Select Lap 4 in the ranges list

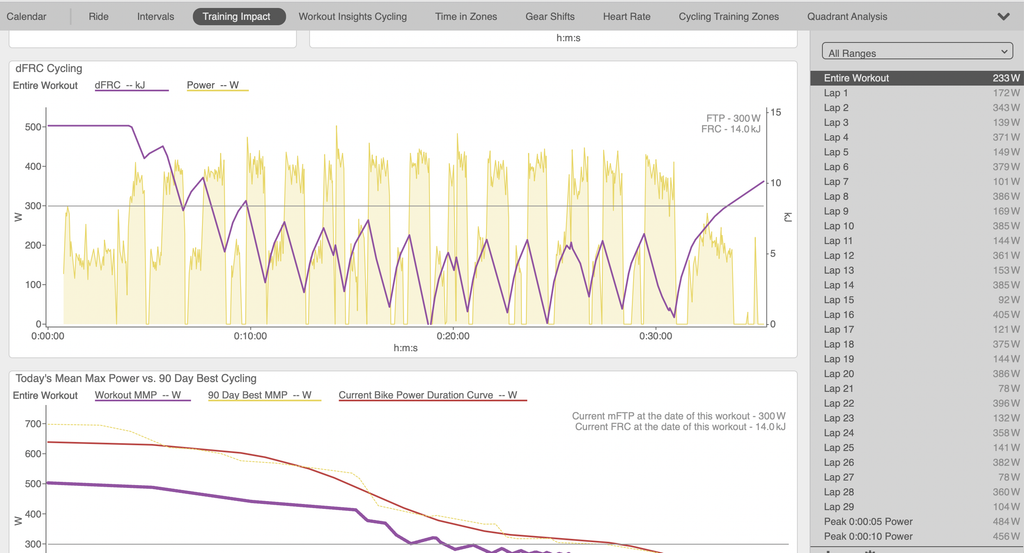[917, 137]
